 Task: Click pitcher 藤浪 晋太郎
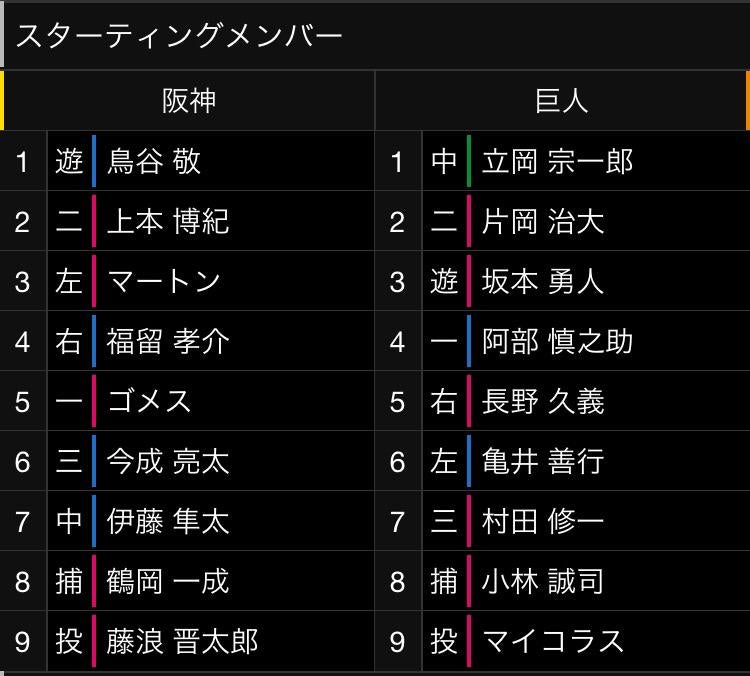(182, 641)
